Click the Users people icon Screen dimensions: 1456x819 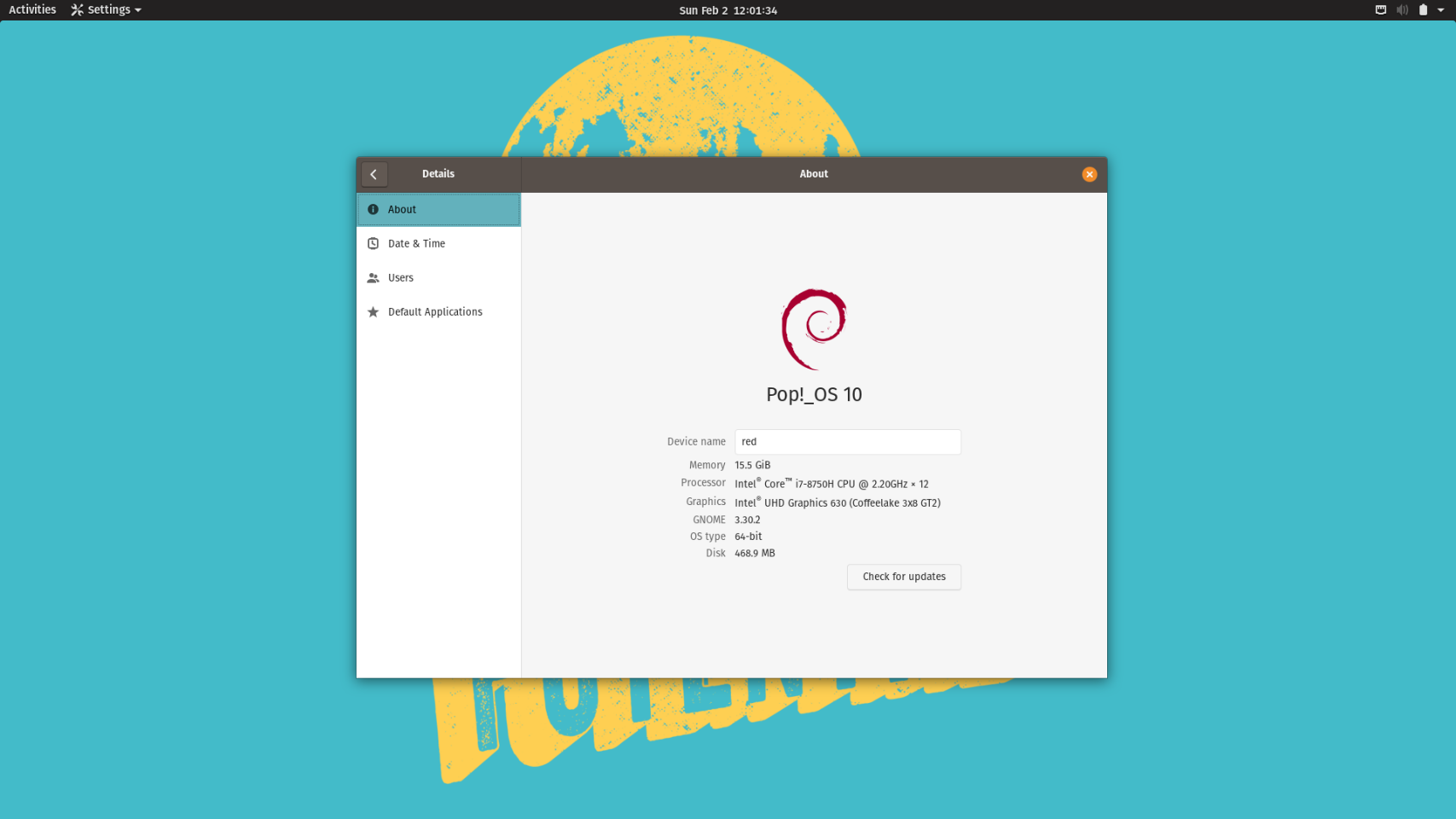[x=373, y=278]
